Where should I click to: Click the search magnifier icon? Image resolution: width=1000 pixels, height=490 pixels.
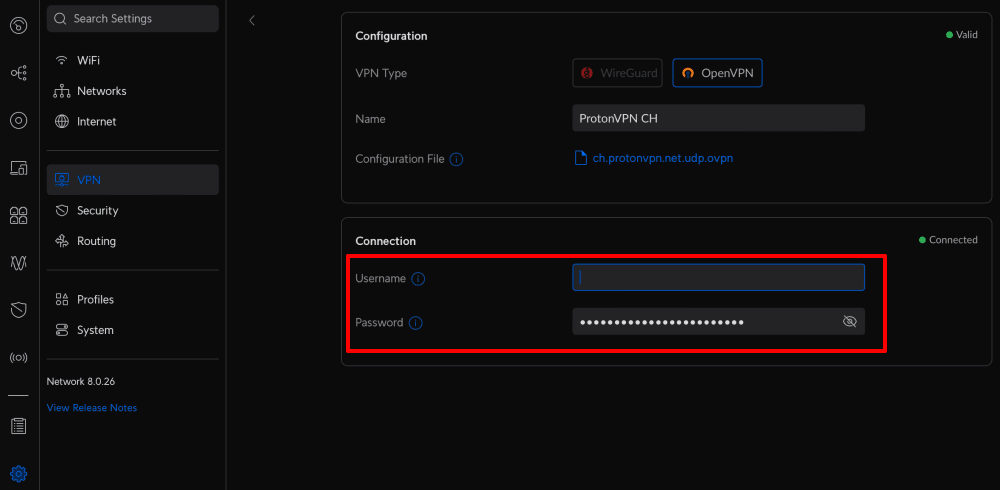click(61, 19)
